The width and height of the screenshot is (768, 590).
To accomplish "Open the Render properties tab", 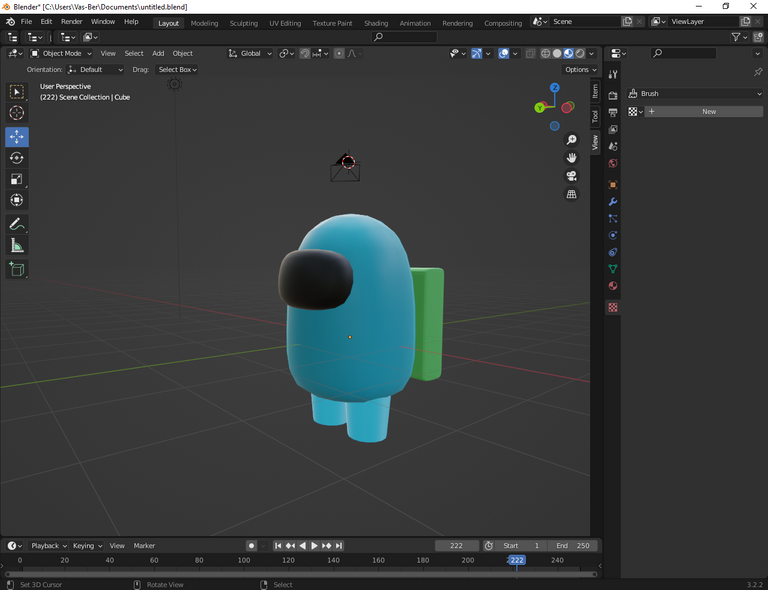I will coord(613,95).
